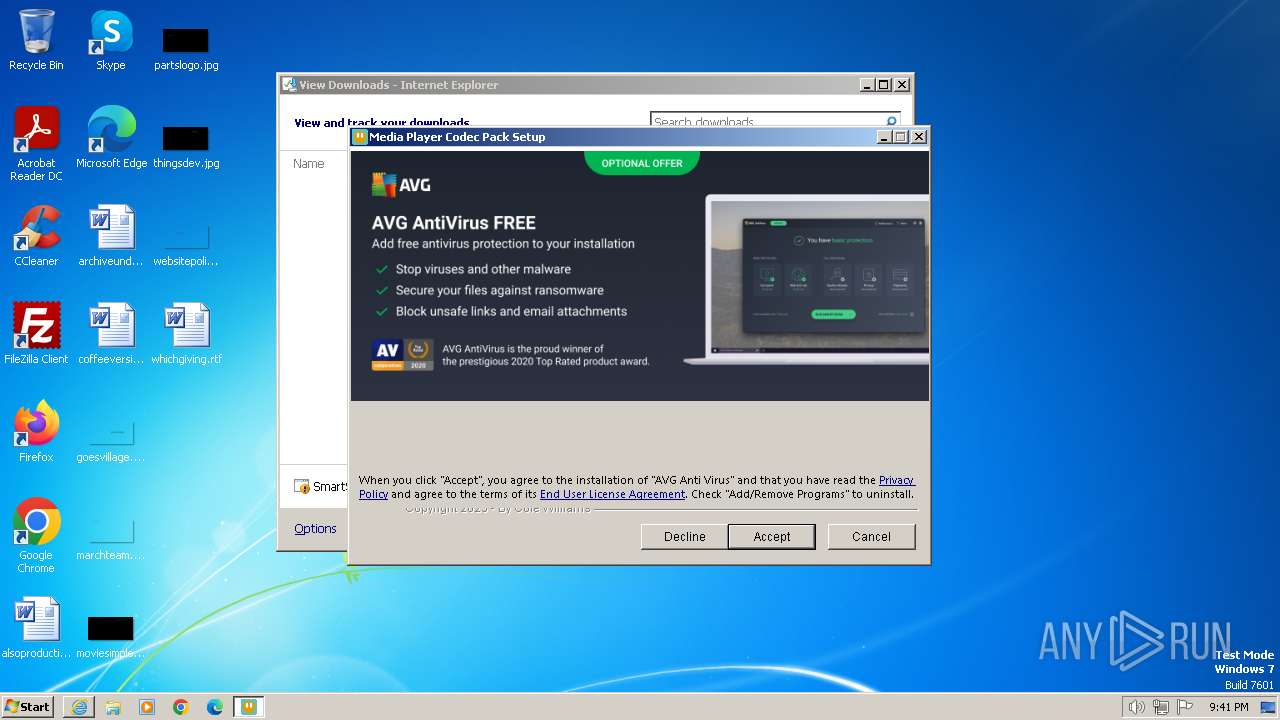Select the alsoproducti... Word document icon
This screenshot has width=1280, height=720.
pos(36,627)
